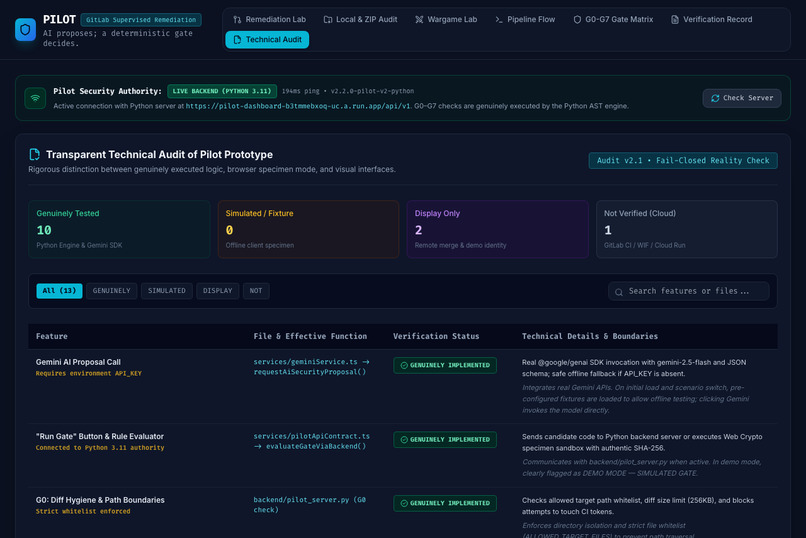Click the Simulated / Fixture summary card
The image size is (806, 538).
(x=308, y=229)
